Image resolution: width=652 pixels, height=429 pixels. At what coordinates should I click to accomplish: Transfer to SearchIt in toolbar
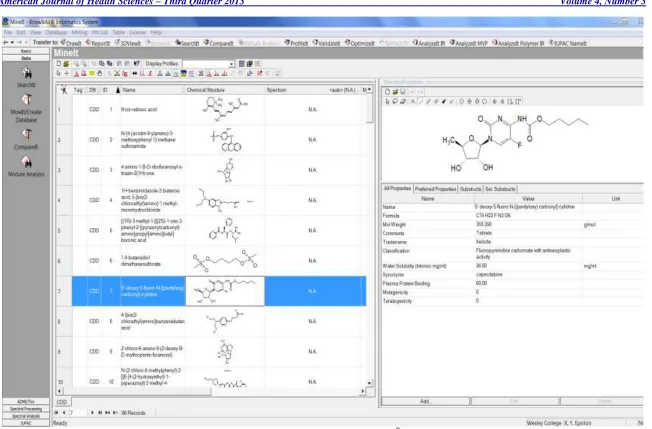pos(187,43)
